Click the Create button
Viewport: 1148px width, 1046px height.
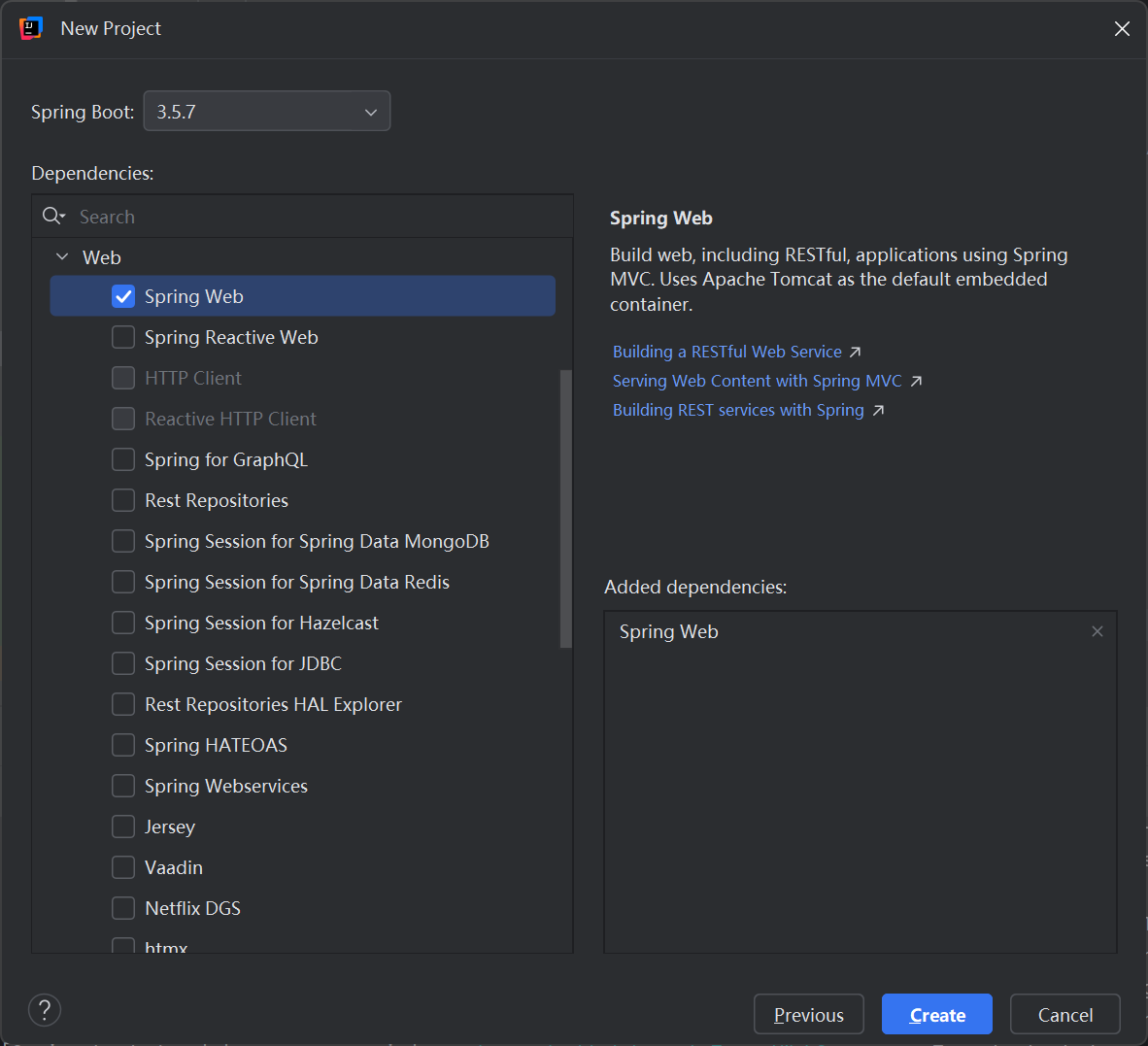(x=937, y=1015)
